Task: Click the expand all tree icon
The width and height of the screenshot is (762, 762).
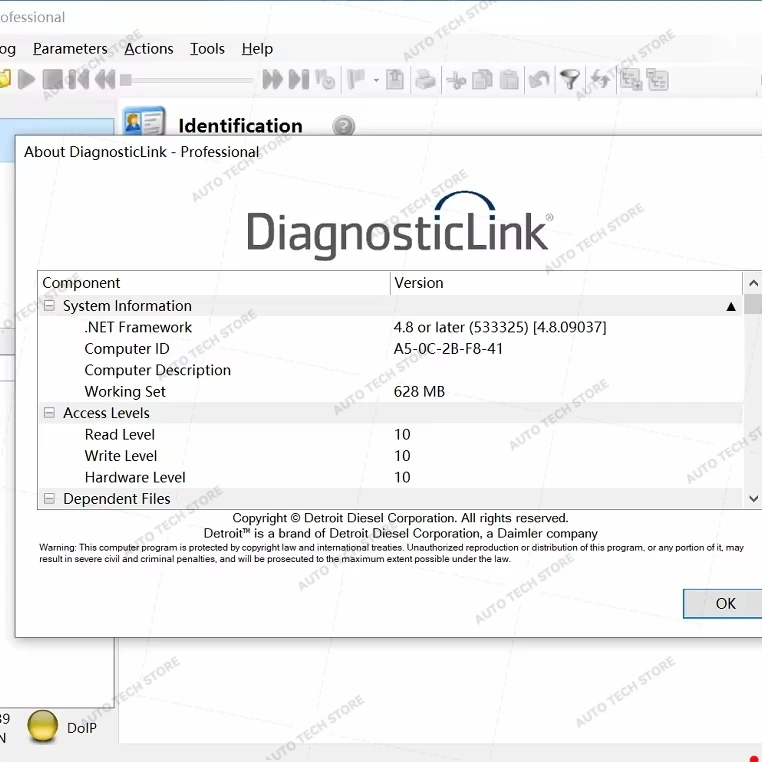Action: click(x=631, y=80)
